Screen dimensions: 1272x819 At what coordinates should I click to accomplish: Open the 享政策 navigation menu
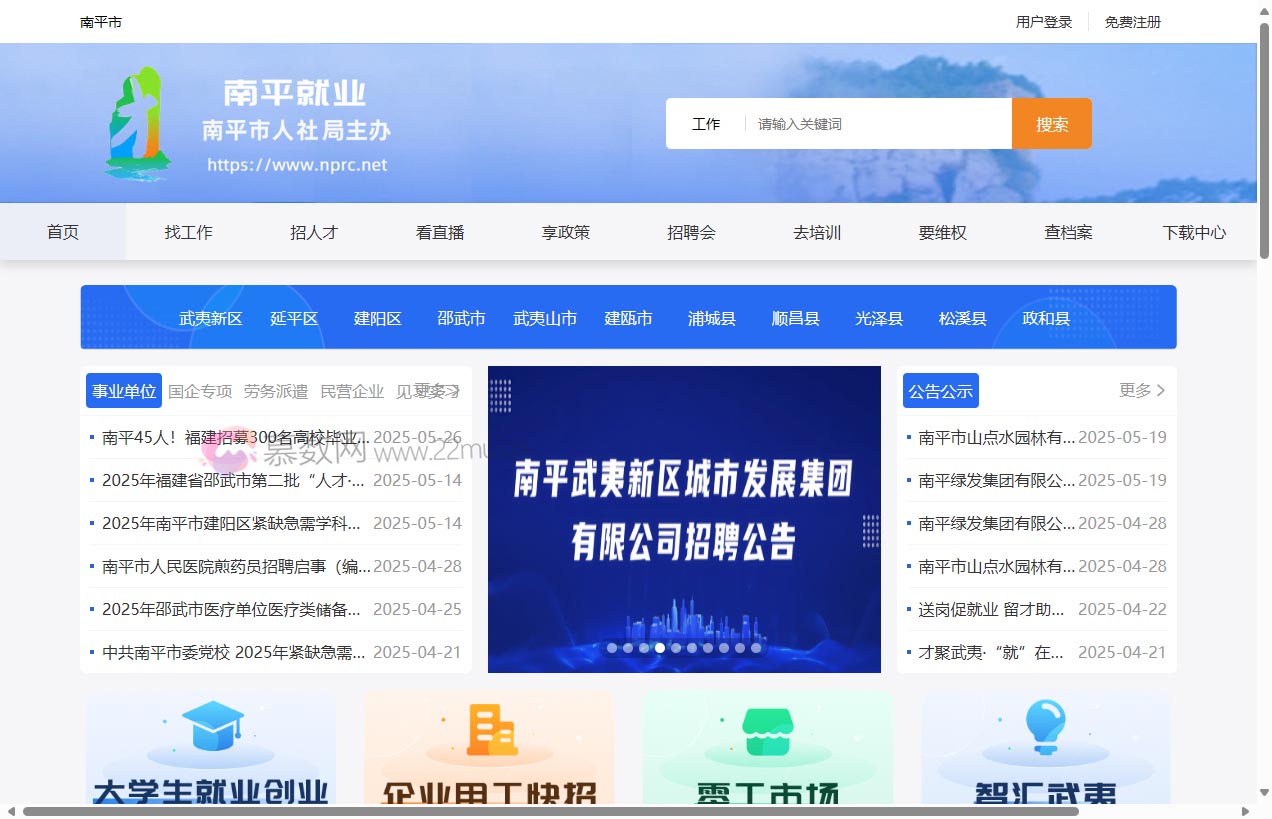[x=565, y=231]
